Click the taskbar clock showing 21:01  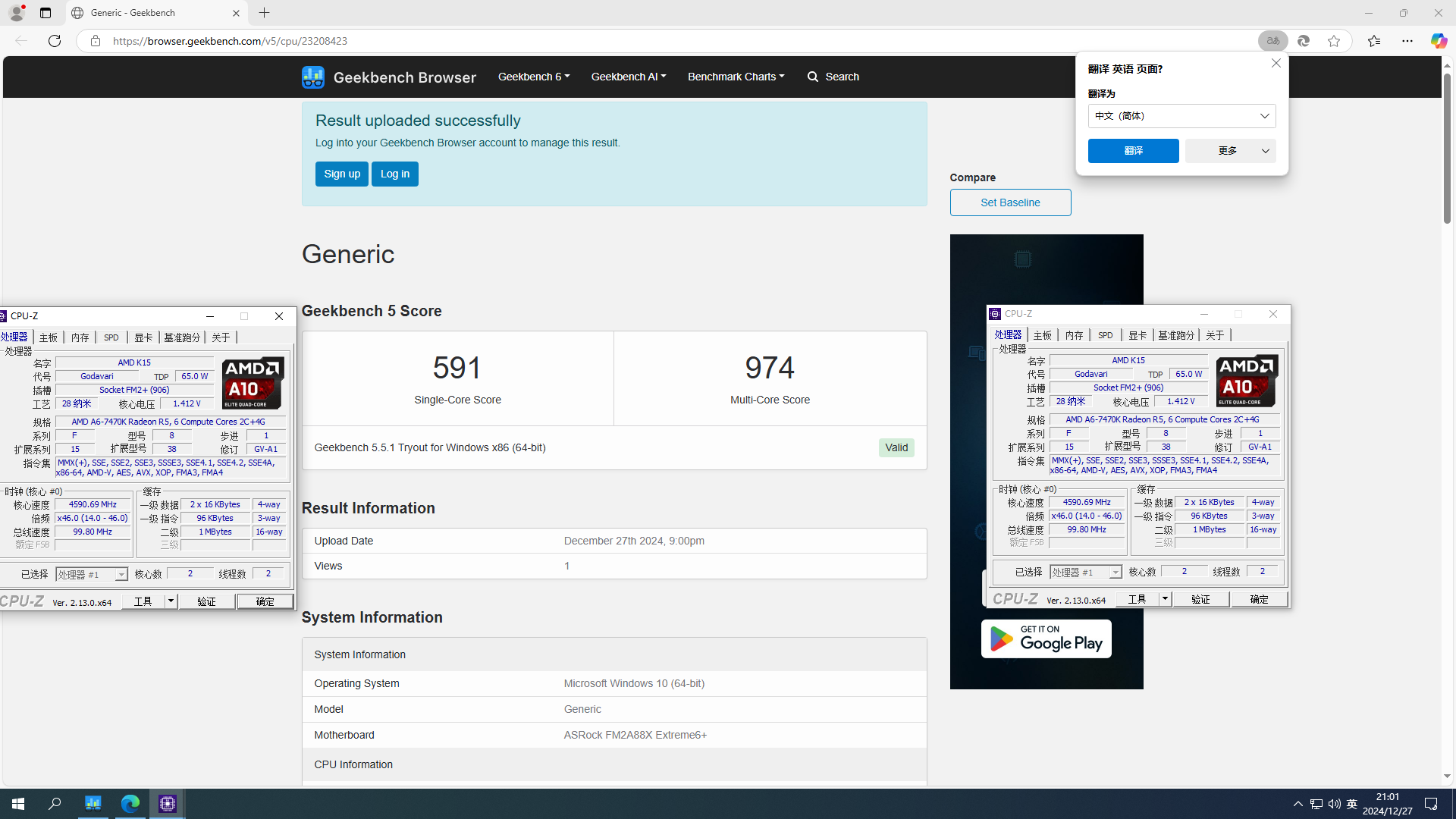1388,804
